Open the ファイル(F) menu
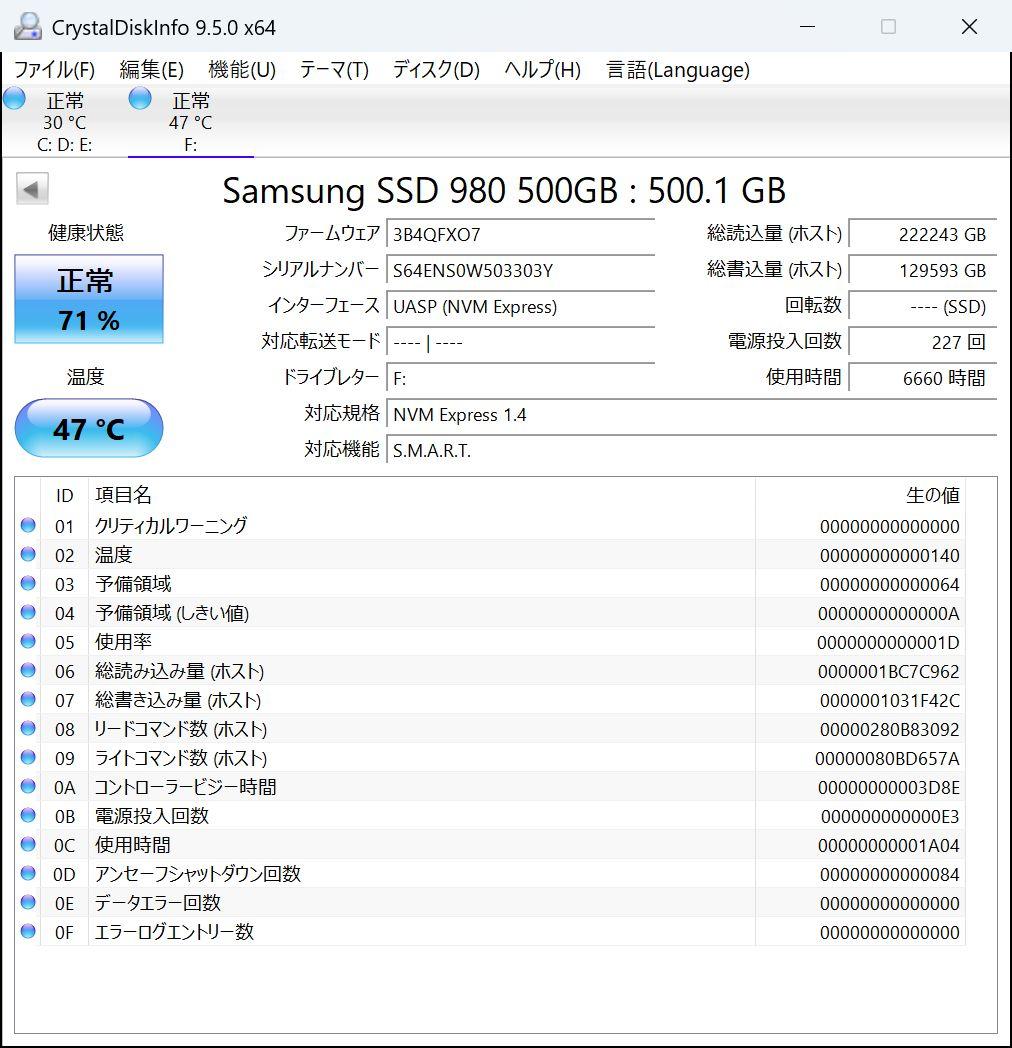 coord(54,70)
